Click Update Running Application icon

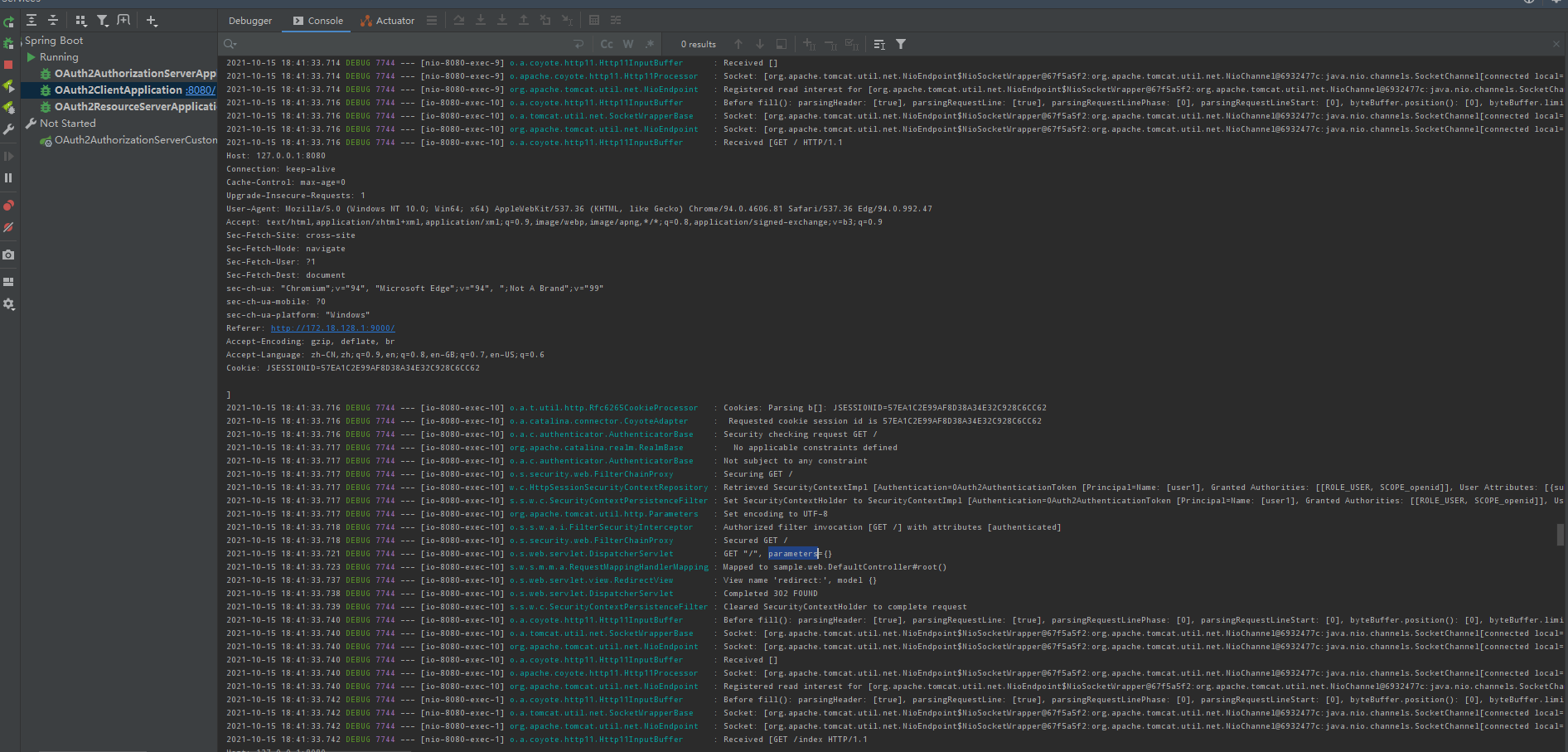coord(8,86)
